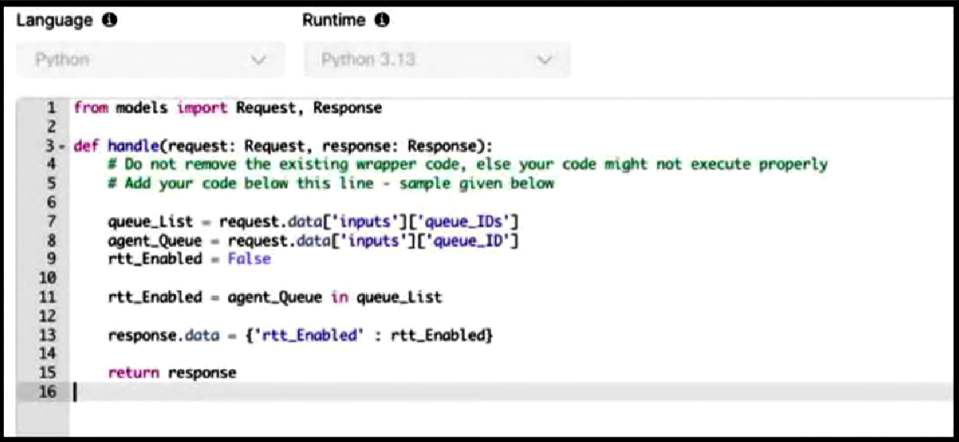
Task: Click 'agent_Queue in queue_List' expression
Action: [335, 298]
